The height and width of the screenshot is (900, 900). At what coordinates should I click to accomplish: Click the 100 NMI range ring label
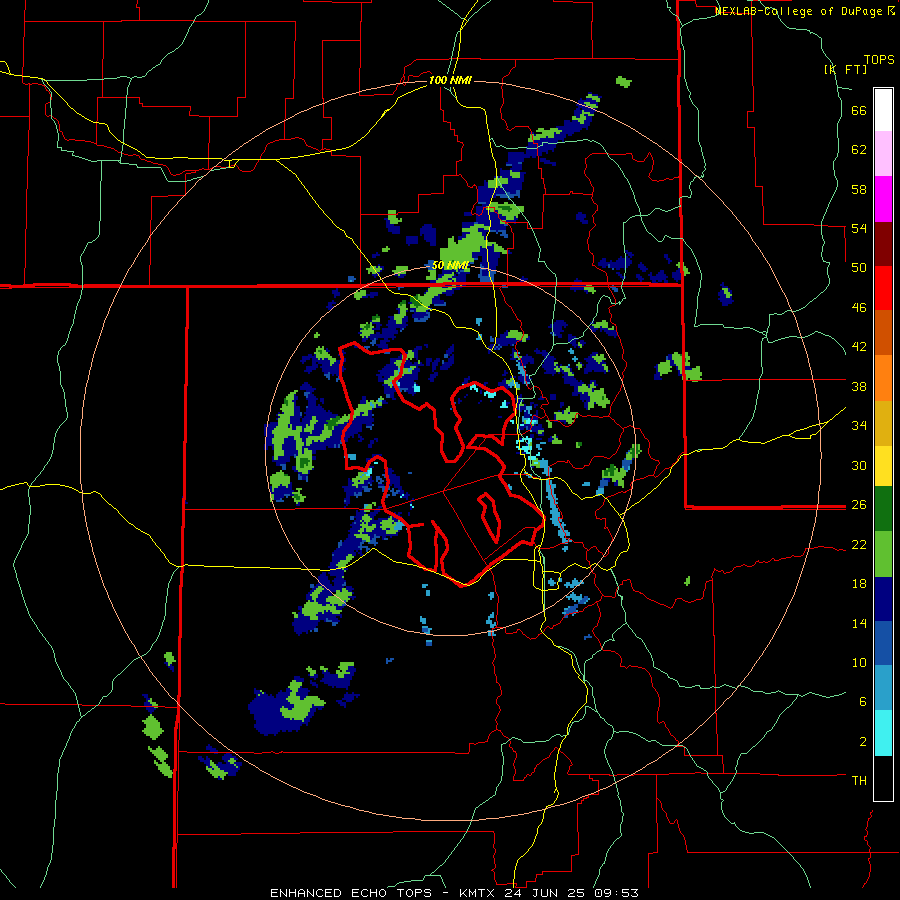coord(450,80)
